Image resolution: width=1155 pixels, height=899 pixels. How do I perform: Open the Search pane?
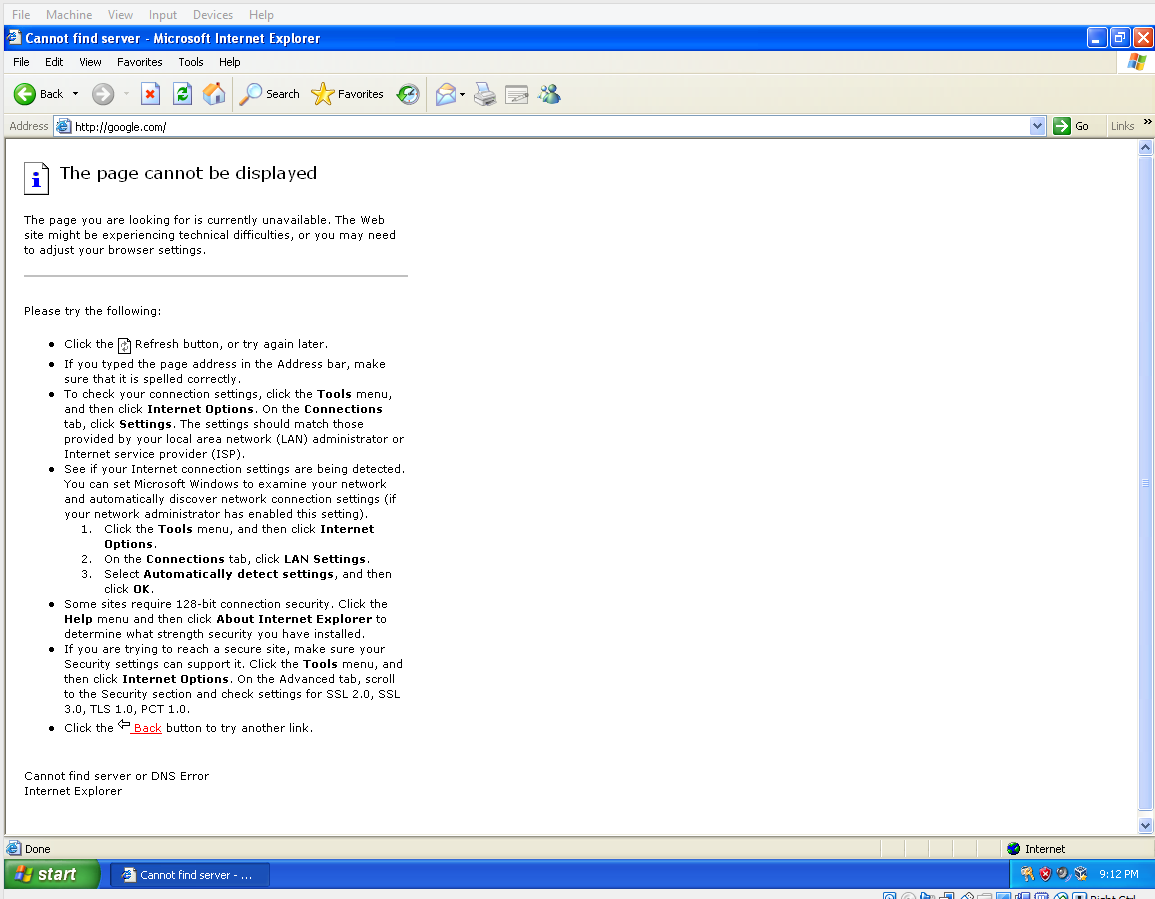270,94
